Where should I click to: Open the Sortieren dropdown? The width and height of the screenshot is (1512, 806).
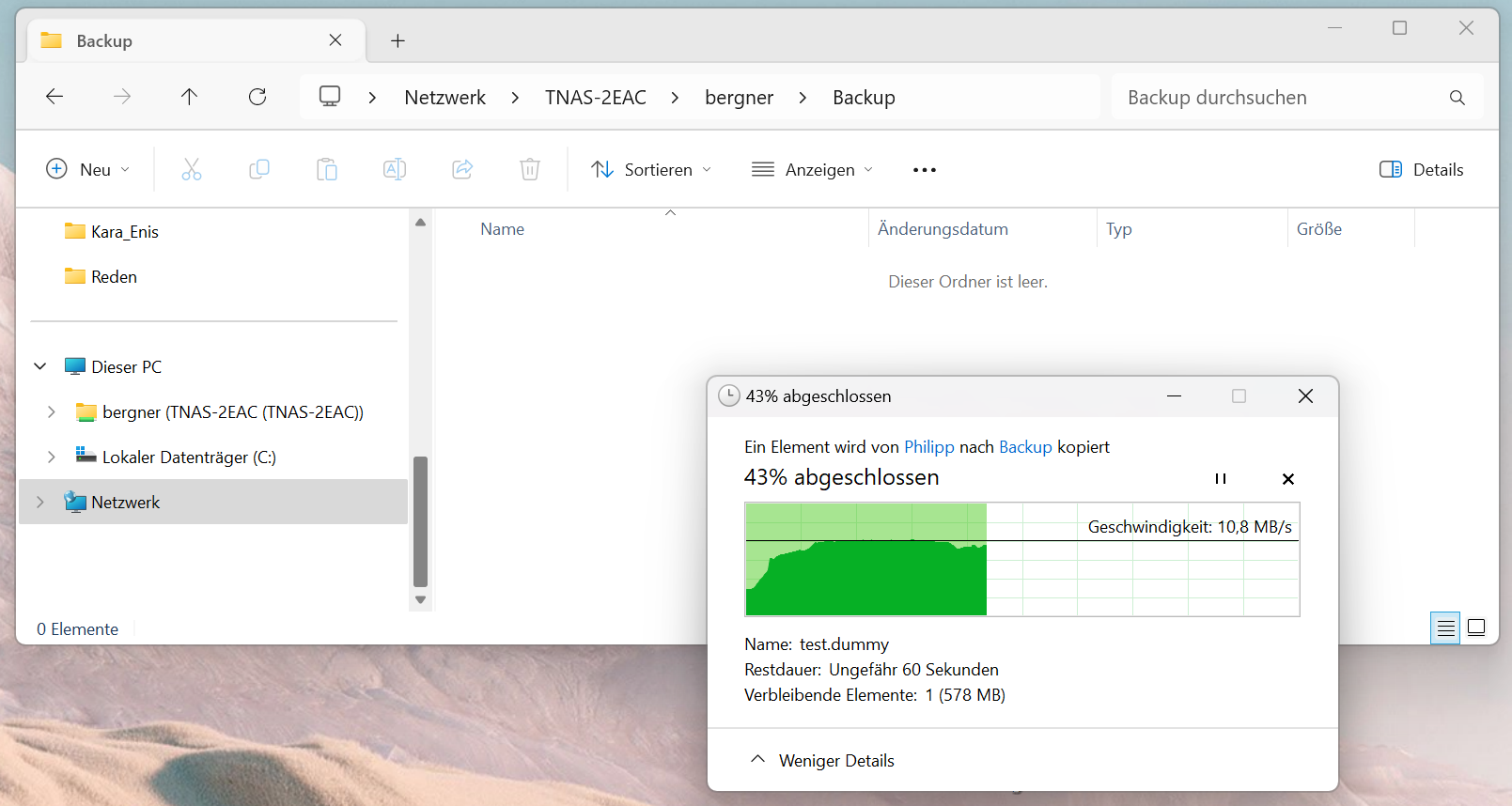pos(651,169)
